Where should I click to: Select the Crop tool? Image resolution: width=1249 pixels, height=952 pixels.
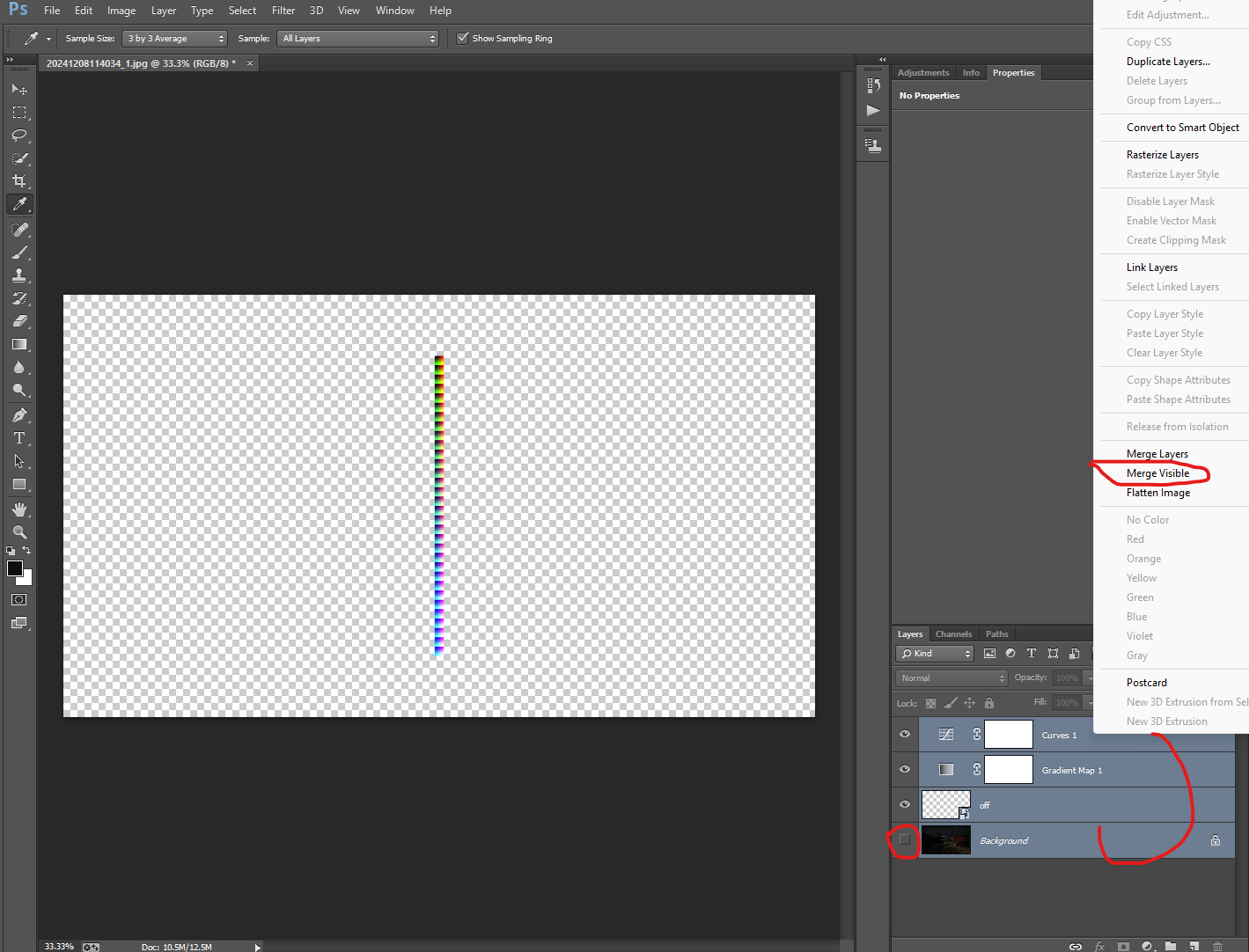19,181
